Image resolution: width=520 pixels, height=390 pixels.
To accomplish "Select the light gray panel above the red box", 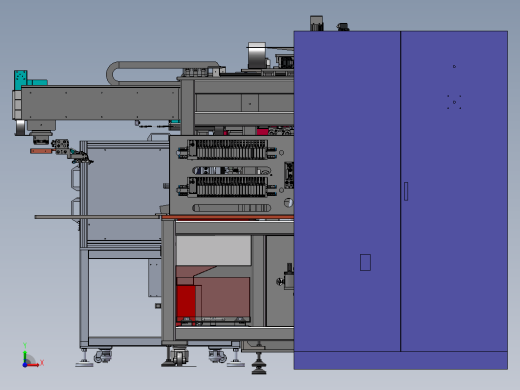I will click(214, 250).
